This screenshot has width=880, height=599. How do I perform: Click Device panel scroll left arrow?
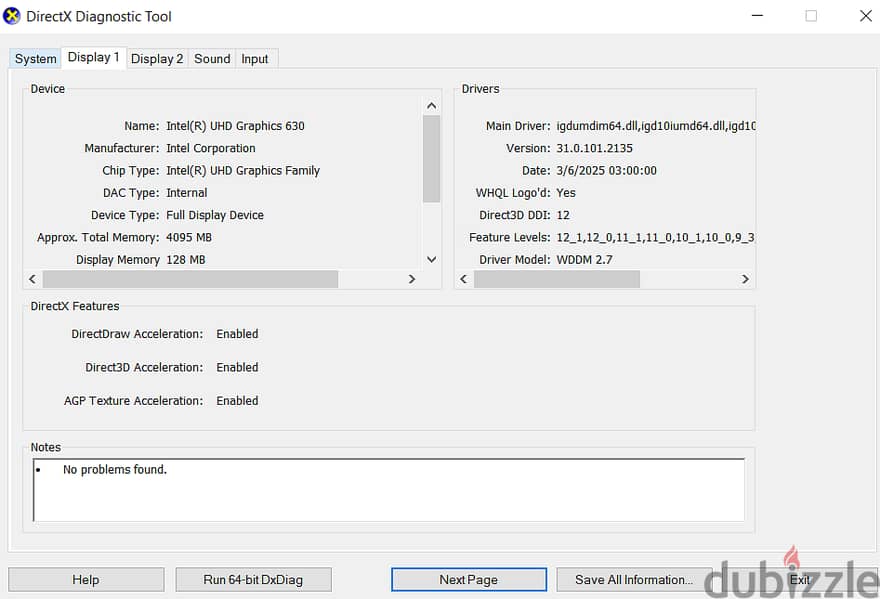pos(33,279)
